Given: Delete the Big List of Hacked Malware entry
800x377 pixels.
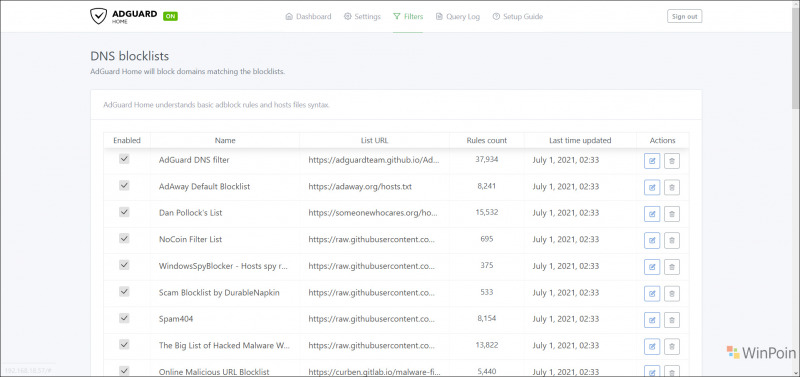Looking at the screenshot, I should (672, 346).
